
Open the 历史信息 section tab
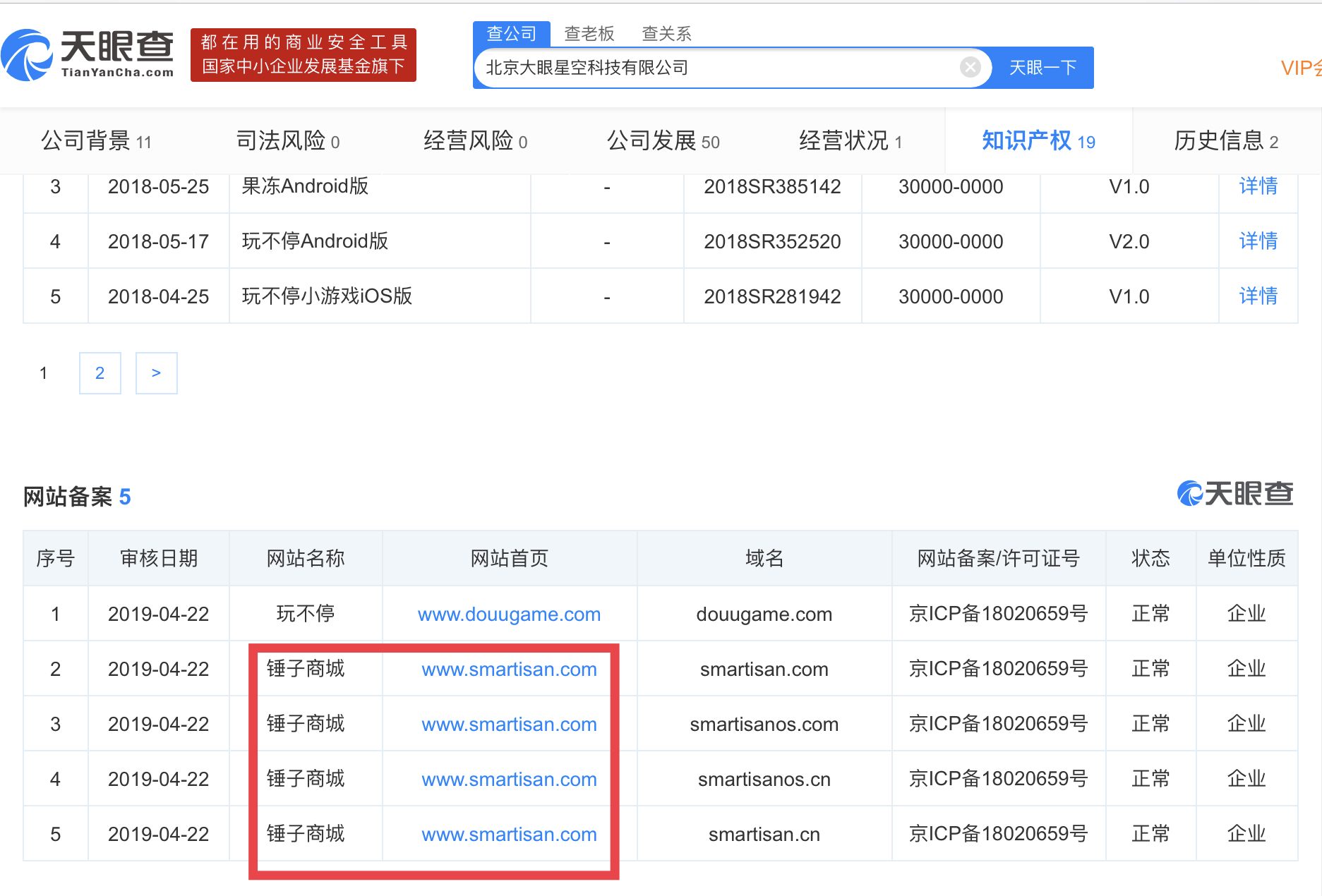coord(1225,141)
